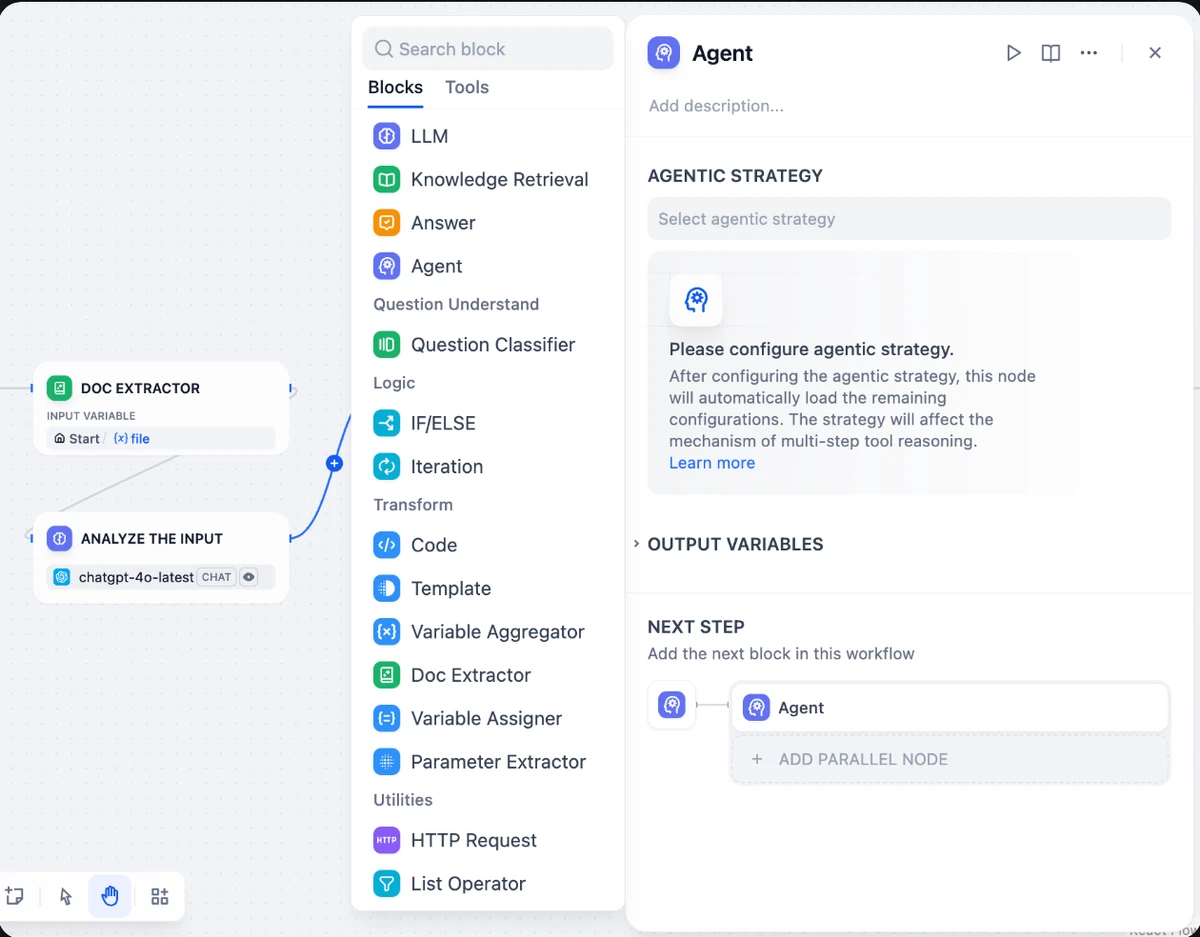Click the Variable Assigner block label
1200x937 pixels.
tap(487, 718)
